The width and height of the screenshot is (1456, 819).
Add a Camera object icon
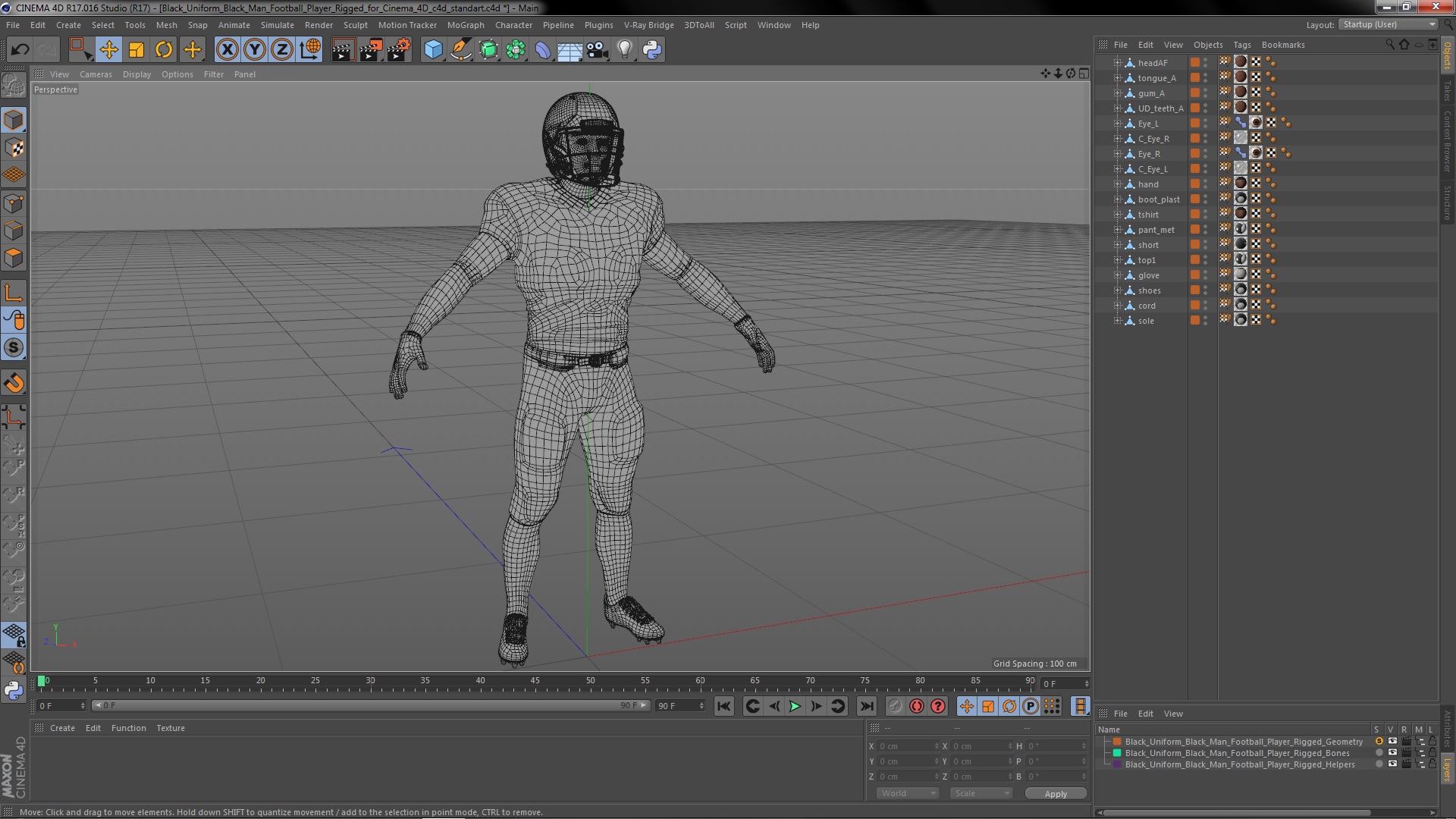pos(598,50)
